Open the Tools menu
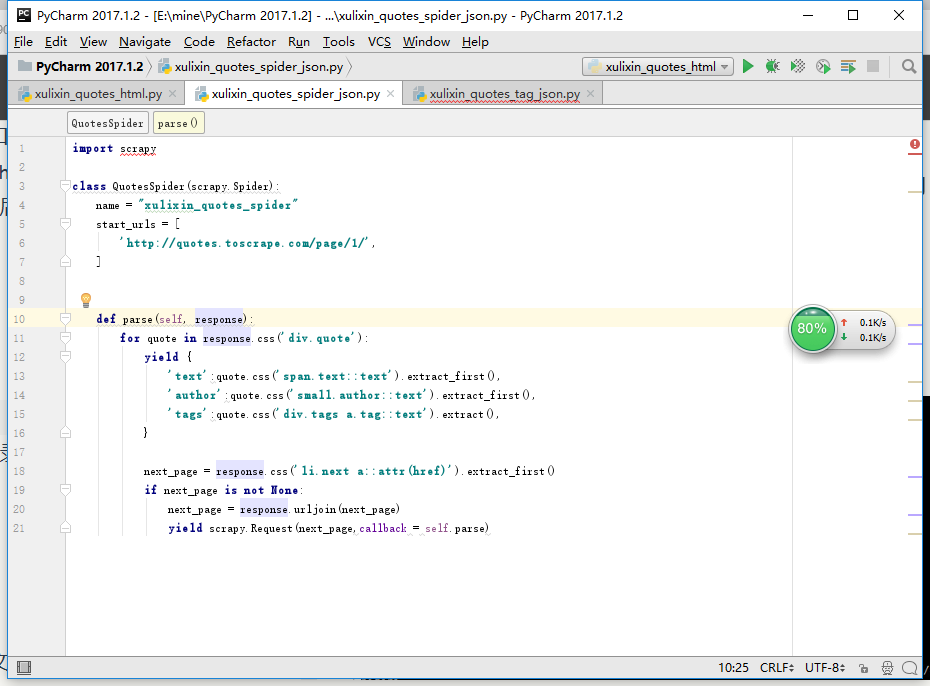The image size is (930, 686). pos(339,42)
